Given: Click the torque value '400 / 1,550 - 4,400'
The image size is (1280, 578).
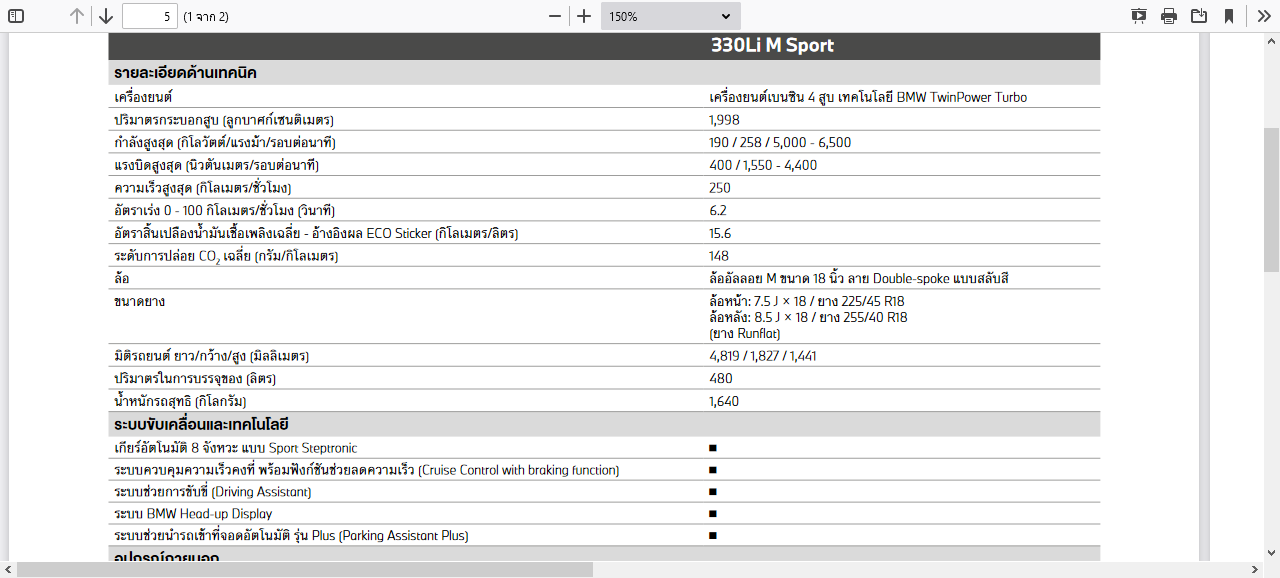Looking at the screenshot, I should [x=763, y=165].
